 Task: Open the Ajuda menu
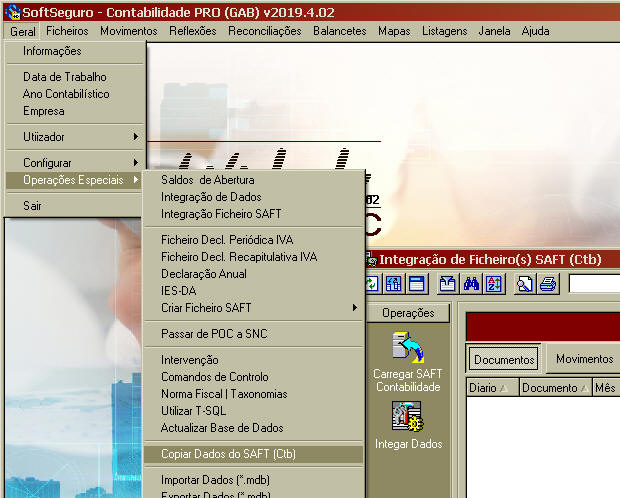[535, 31]
